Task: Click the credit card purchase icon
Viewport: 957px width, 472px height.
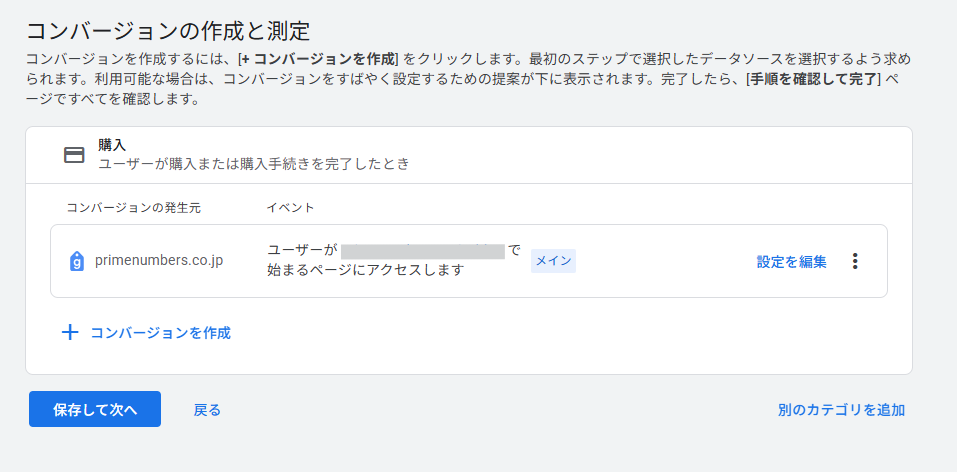Action: point(74,155)
